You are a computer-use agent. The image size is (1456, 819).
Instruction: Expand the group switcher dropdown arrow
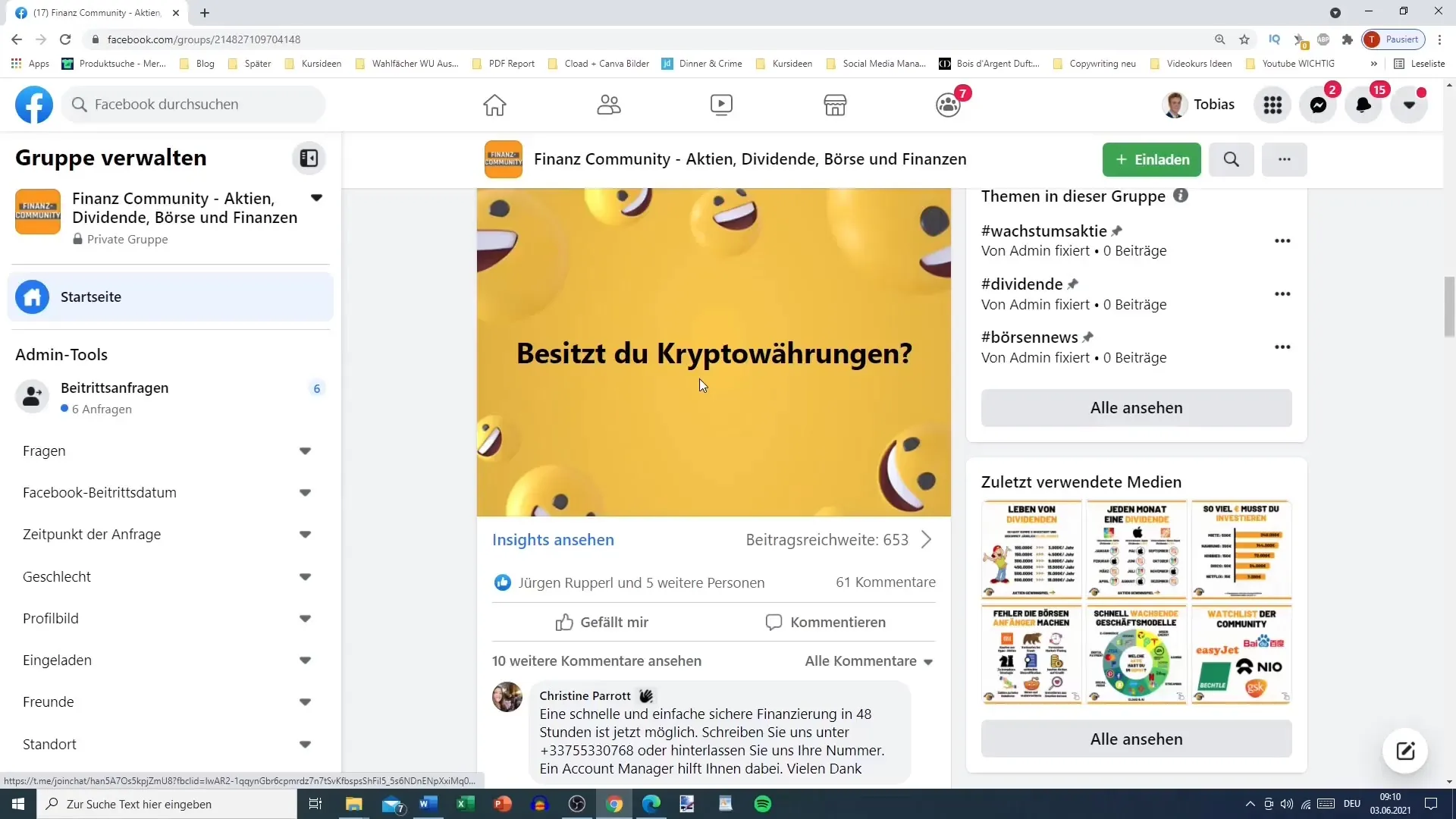click(317, 198)
